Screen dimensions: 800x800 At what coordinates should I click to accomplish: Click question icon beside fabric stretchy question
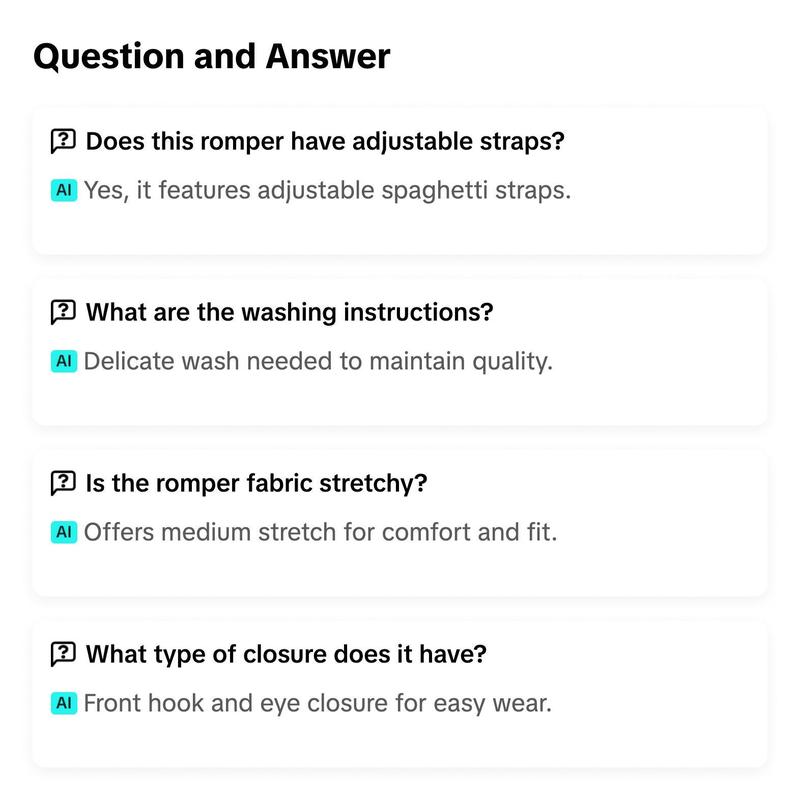pyautogui.click(x=63, y=483)
